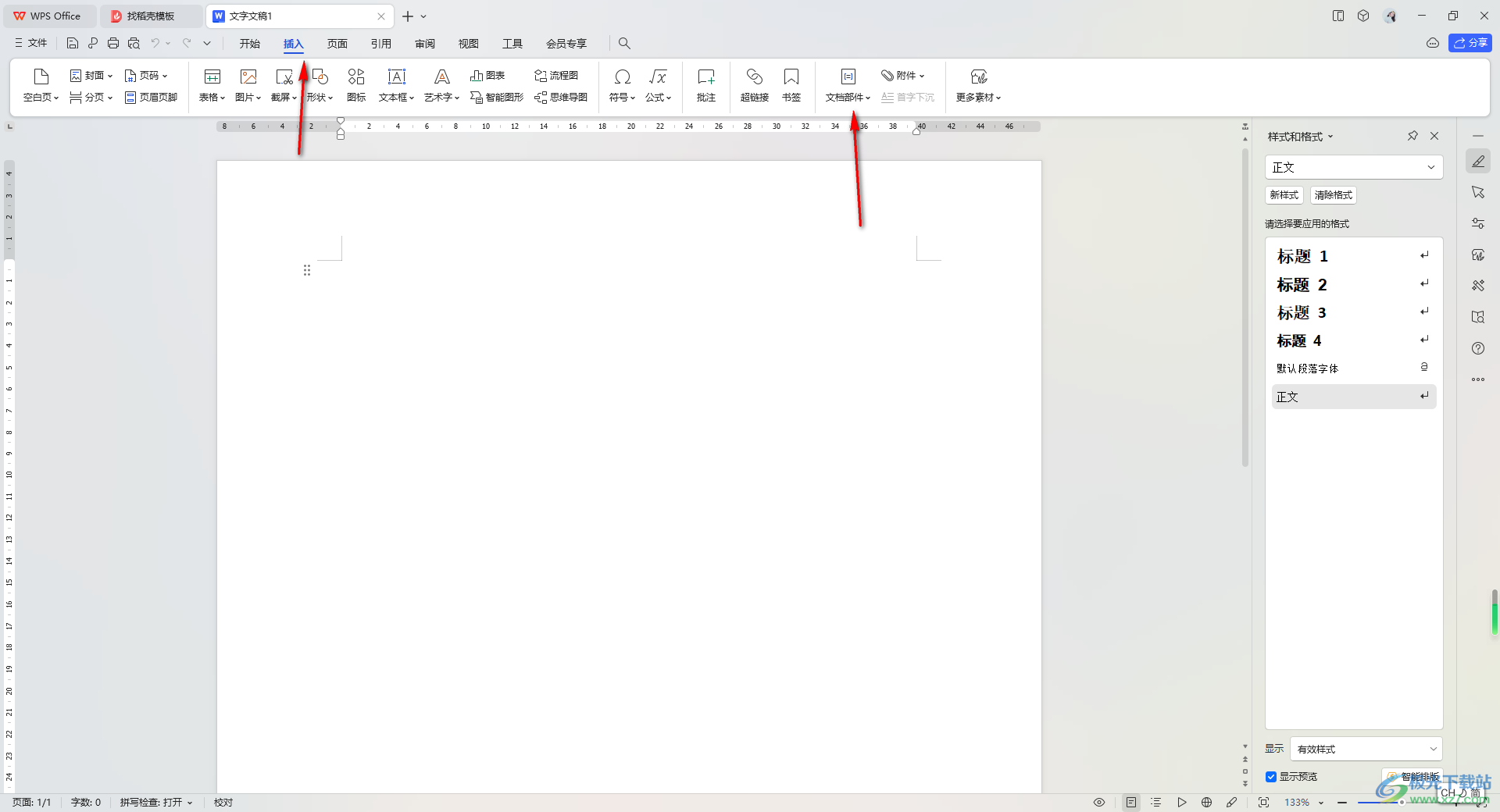The width and height of the screenshot is (1500, 812).
Task: Switch to web layout view icon
Action: 1207,803
